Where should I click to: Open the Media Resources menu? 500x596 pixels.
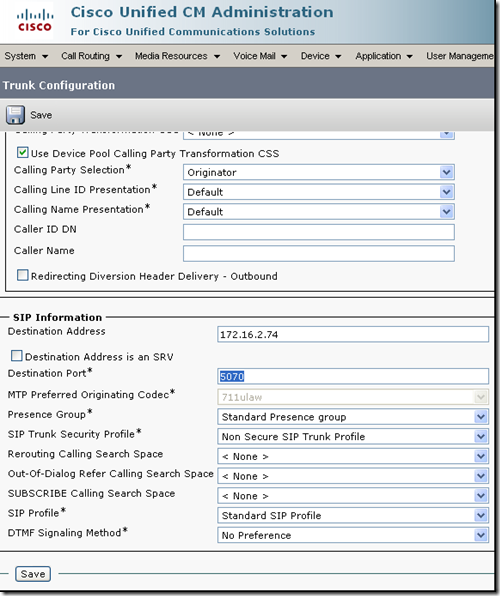[x=178, y=56]
